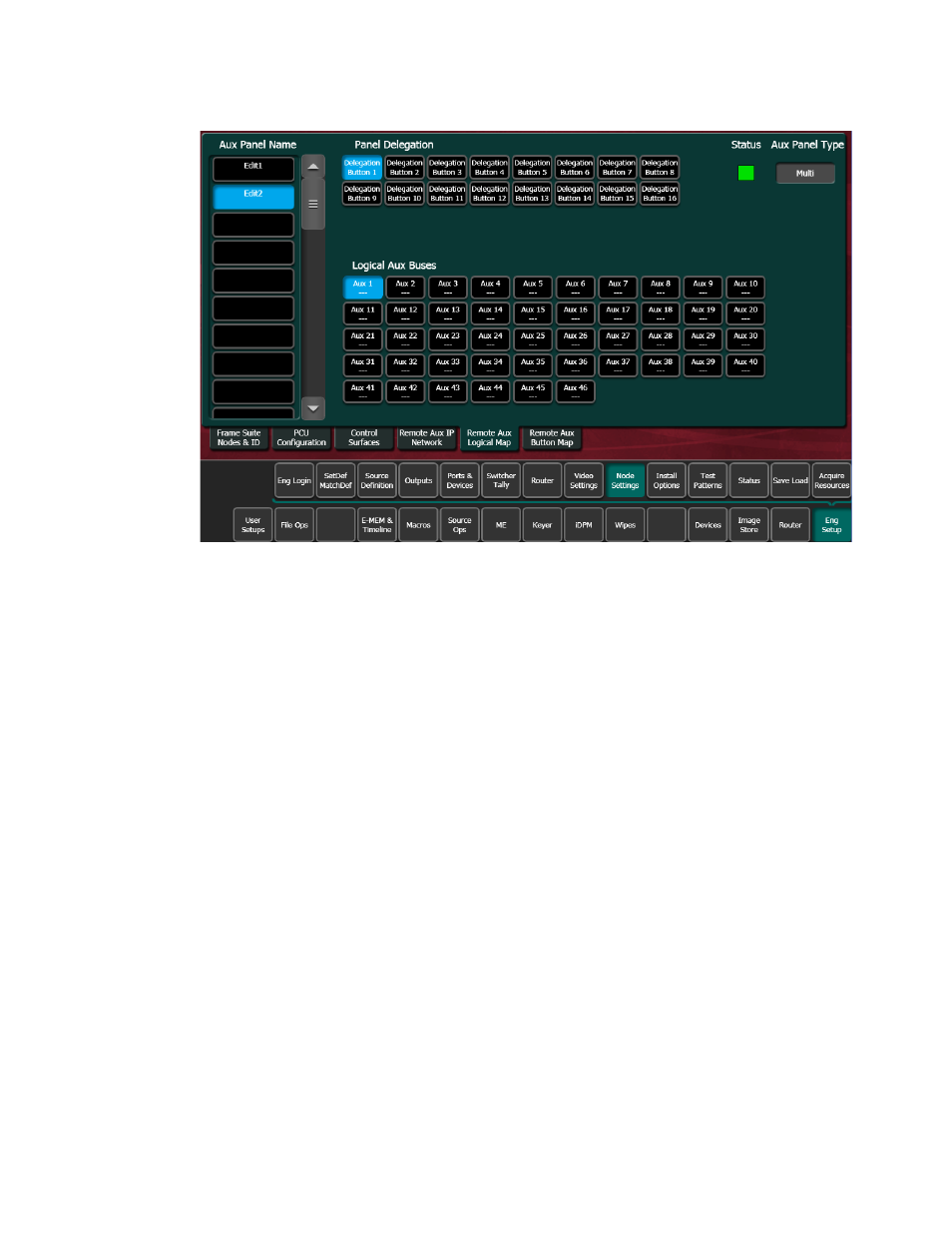Select the Edit1 aux panel name
952x1233 pixels.
(253, 169)
